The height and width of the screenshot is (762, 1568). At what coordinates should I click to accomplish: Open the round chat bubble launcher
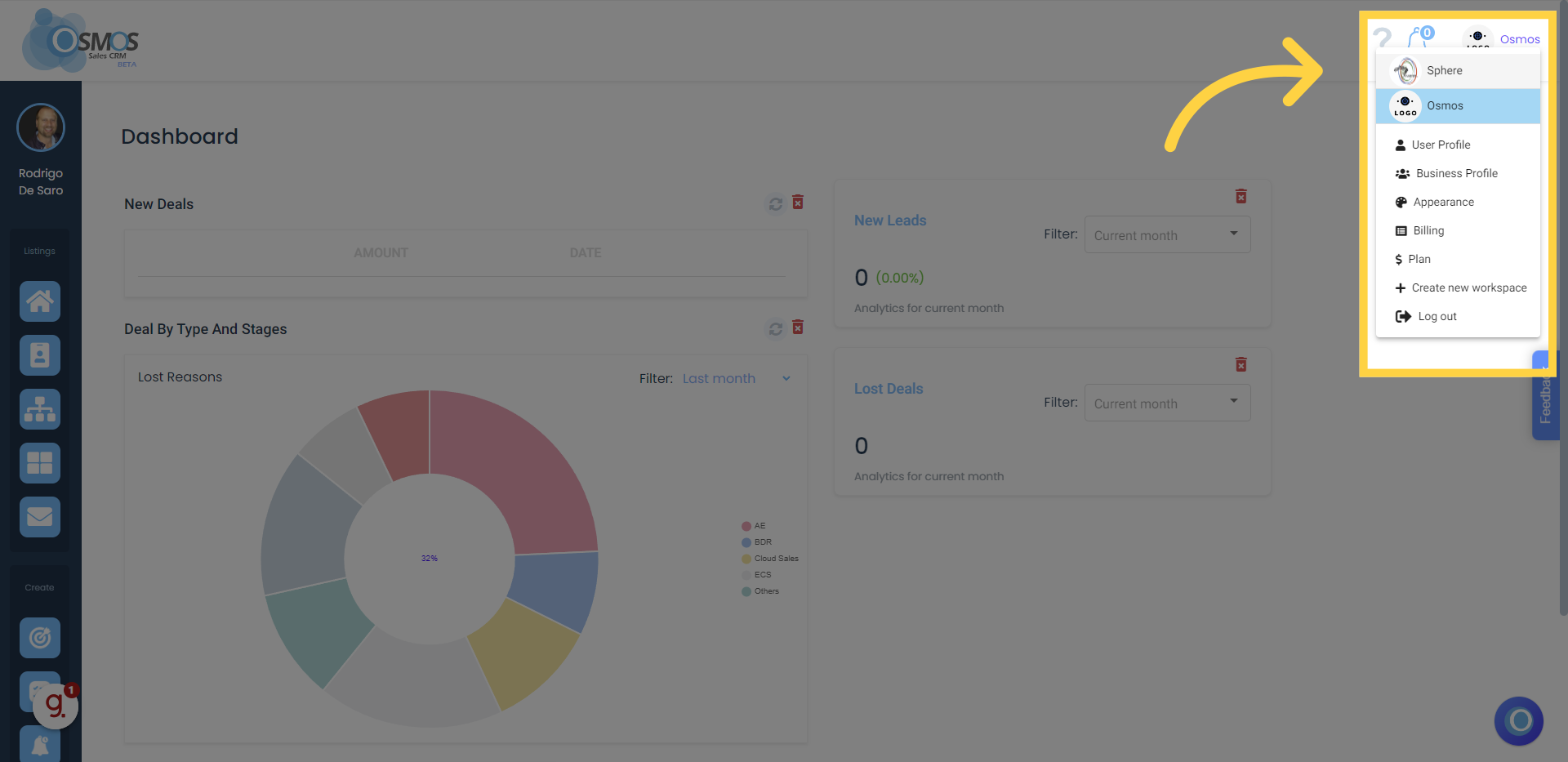point(1519,721)
